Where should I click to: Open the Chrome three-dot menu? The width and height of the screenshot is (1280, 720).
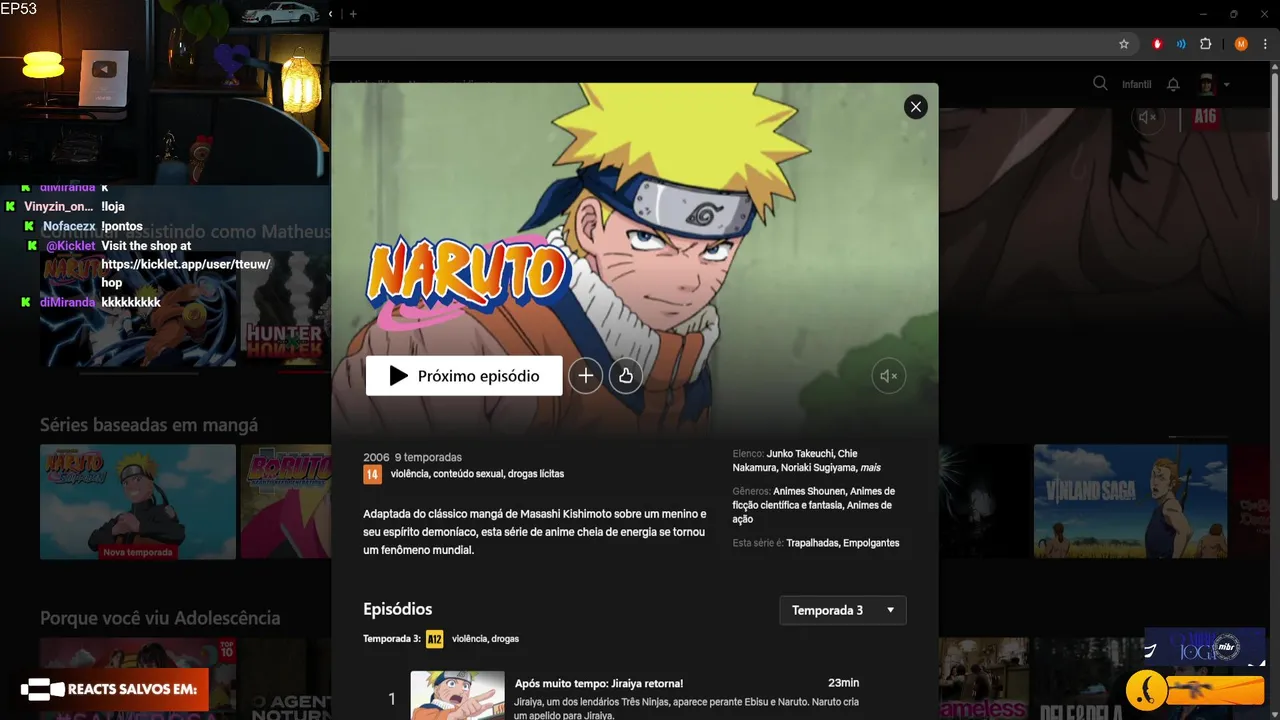tap(1263, 44)
